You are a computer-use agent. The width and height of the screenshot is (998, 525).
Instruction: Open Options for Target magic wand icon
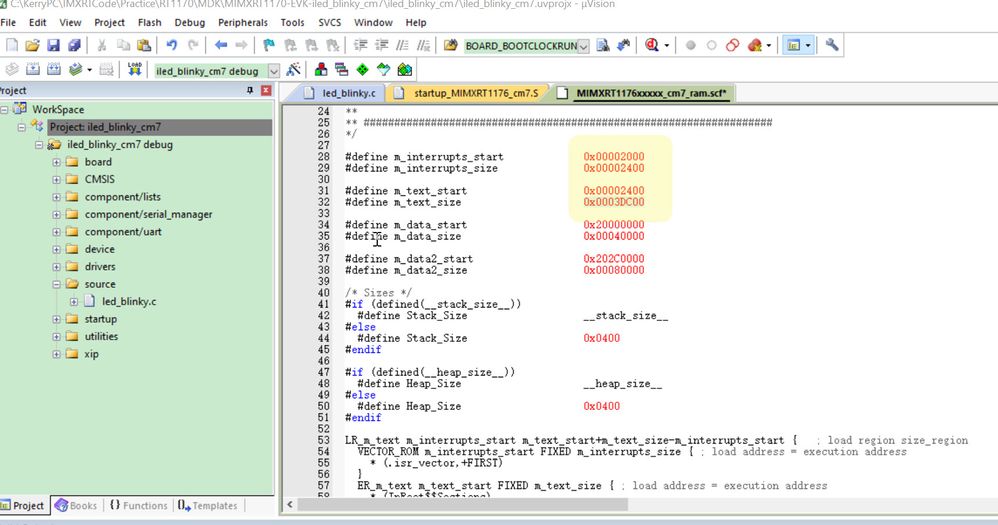tap(293, 69)
